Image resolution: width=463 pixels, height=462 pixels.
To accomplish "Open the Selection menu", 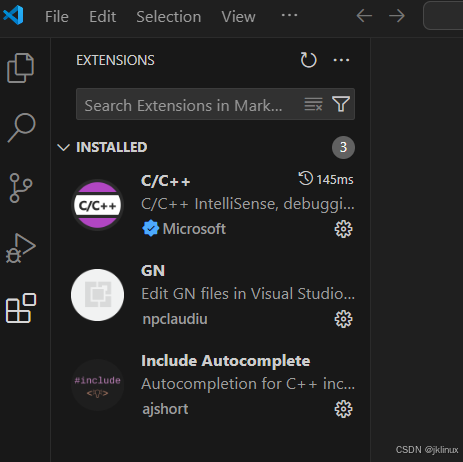I will click(169, 17).
